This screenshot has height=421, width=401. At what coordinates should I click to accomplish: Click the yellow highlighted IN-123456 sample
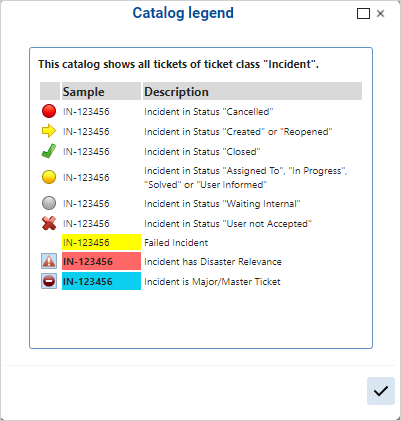[x=101, y=242]
